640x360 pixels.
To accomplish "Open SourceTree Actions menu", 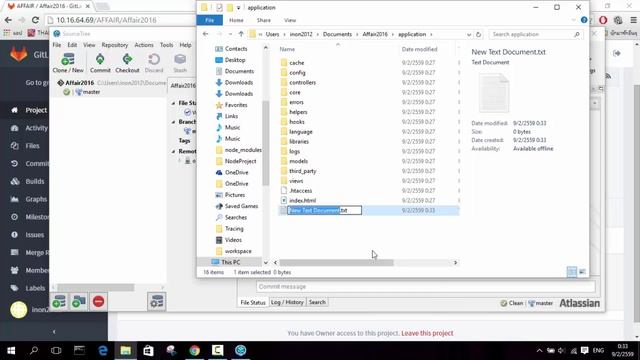I will point(144,45).
